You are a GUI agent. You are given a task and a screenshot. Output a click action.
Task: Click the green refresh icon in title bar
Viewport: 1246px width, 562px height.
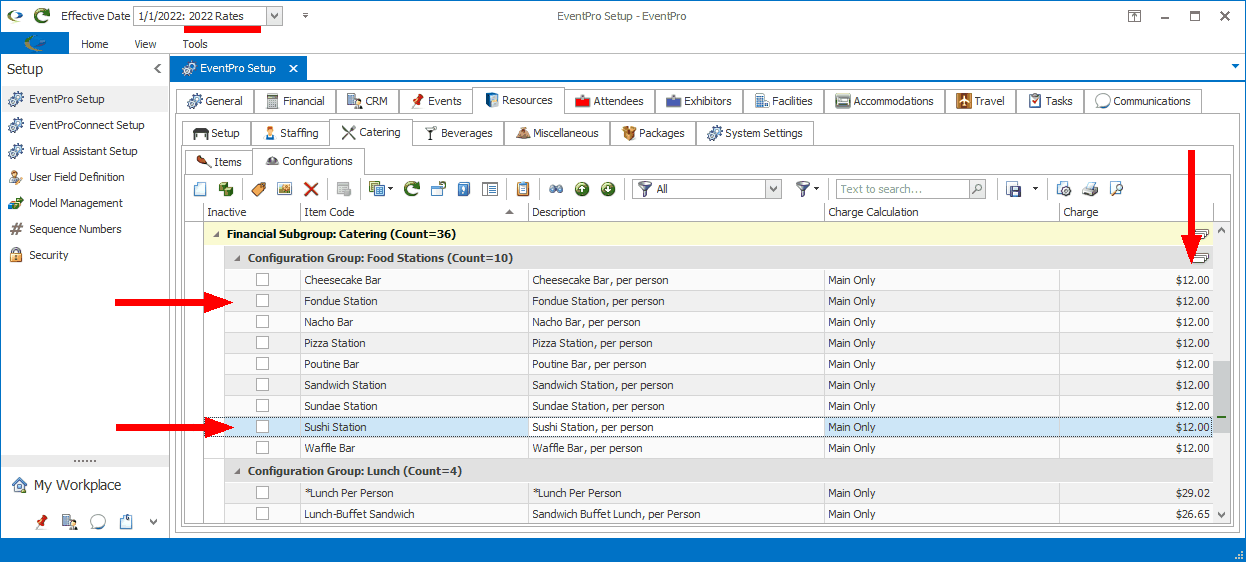coord(41,16)
